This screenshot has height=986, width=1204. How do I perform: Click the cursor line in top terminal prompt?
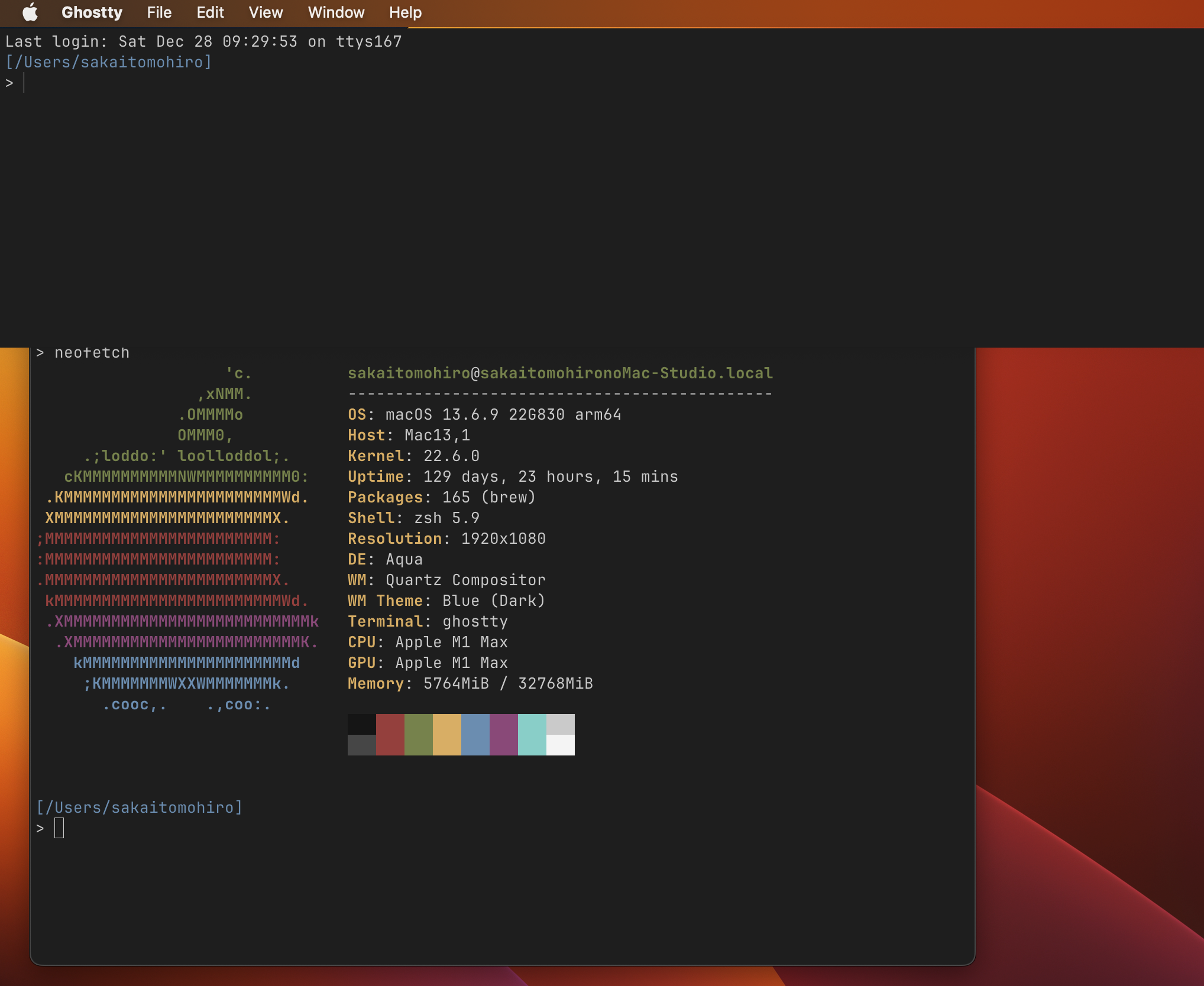24,83
